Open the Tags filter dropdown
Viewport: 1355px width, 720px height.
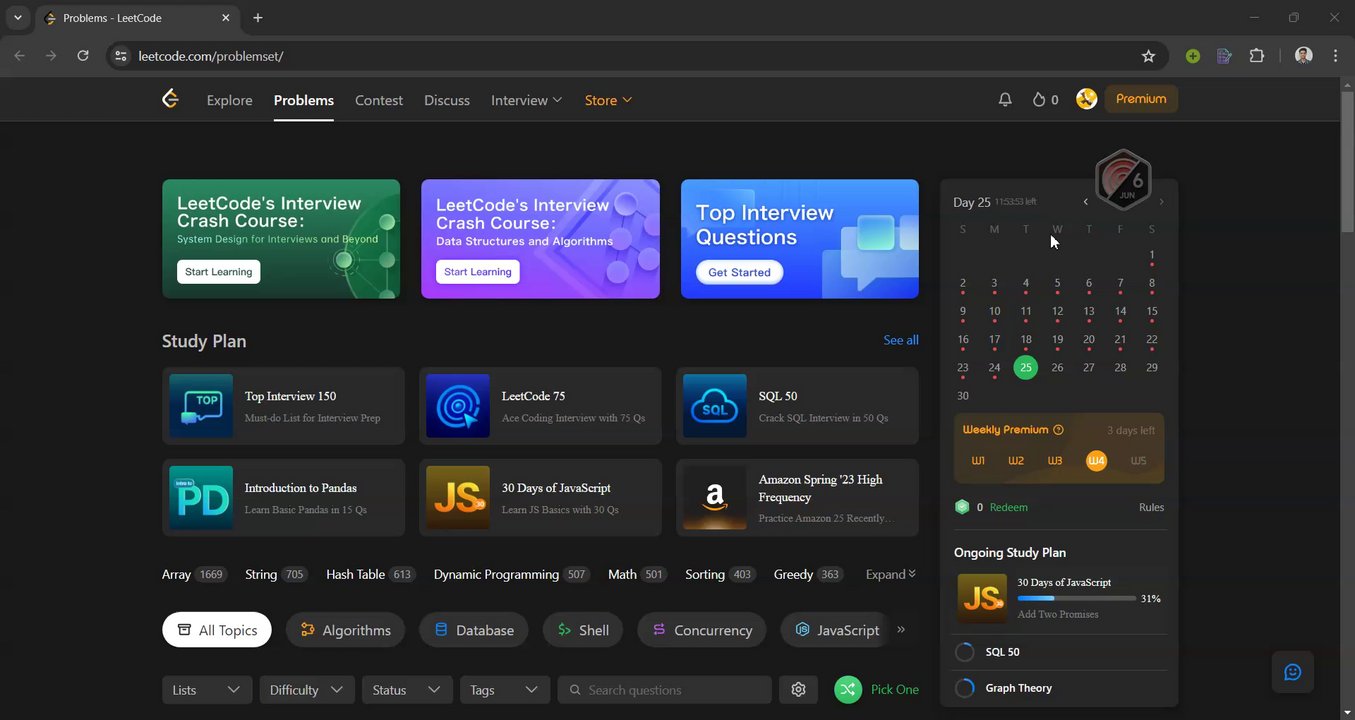click(x=504, y=689)
